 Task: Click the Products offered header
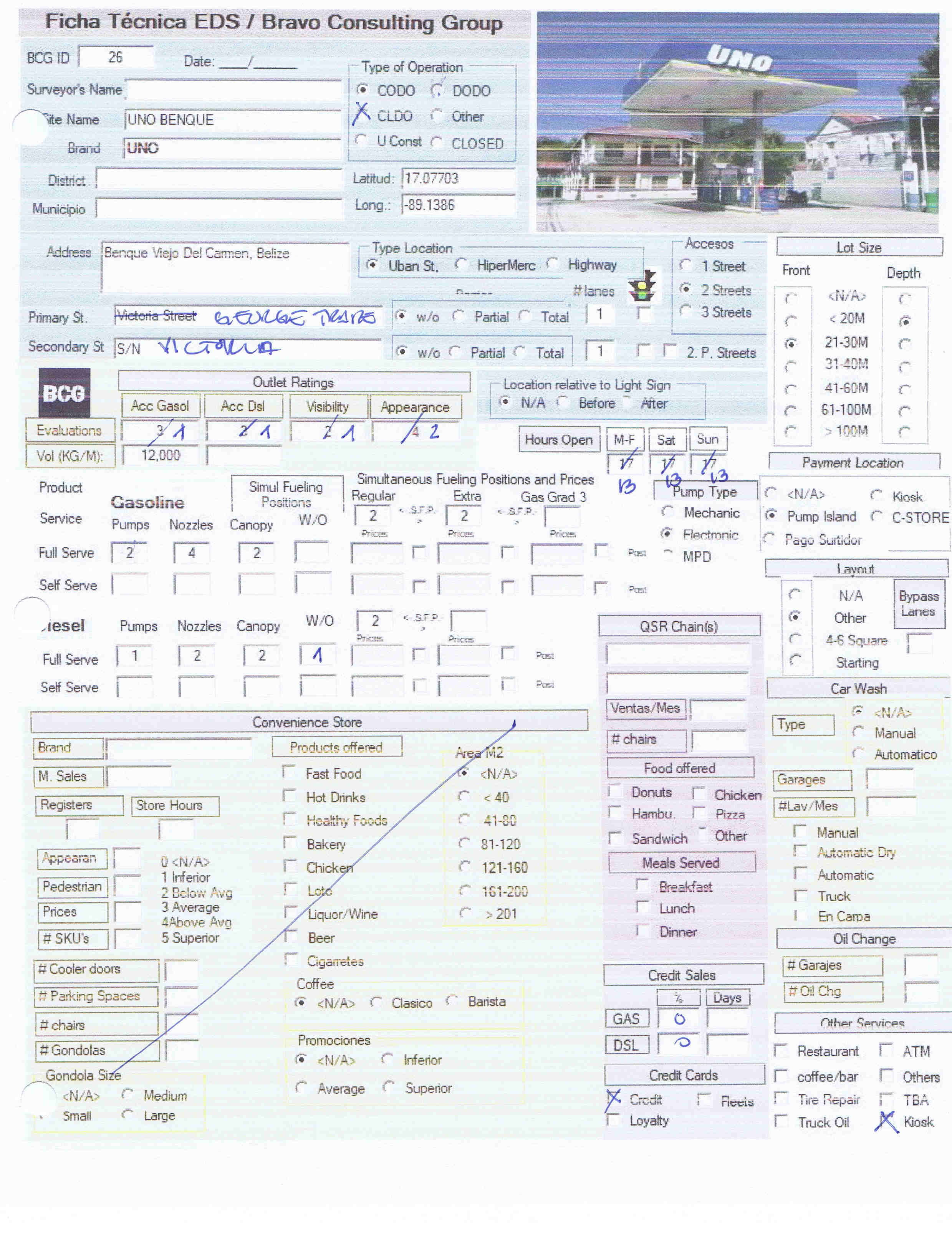click(337, 747)
